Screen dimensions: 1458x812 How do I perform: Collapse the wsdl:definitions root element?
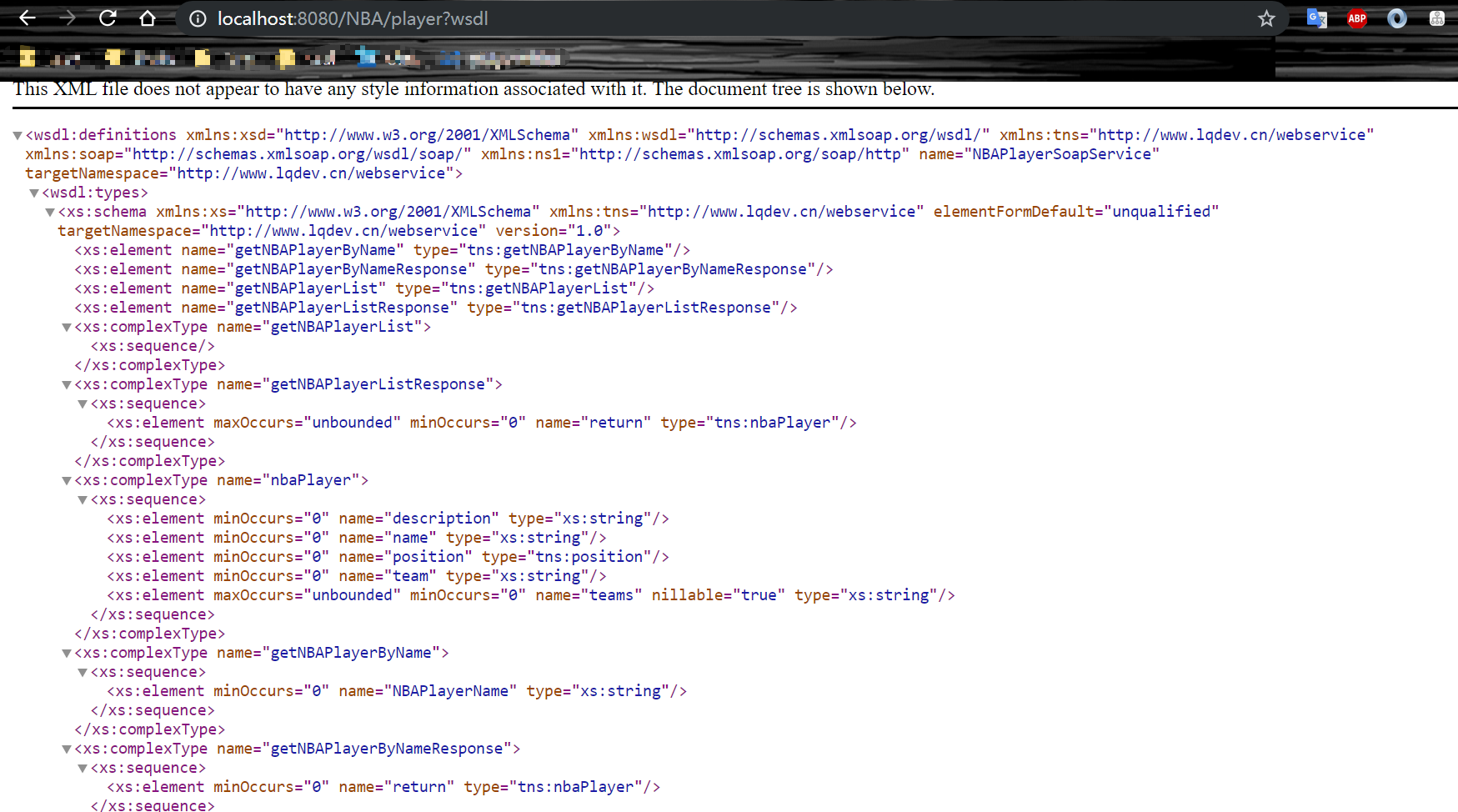click(x=18, y=134)
